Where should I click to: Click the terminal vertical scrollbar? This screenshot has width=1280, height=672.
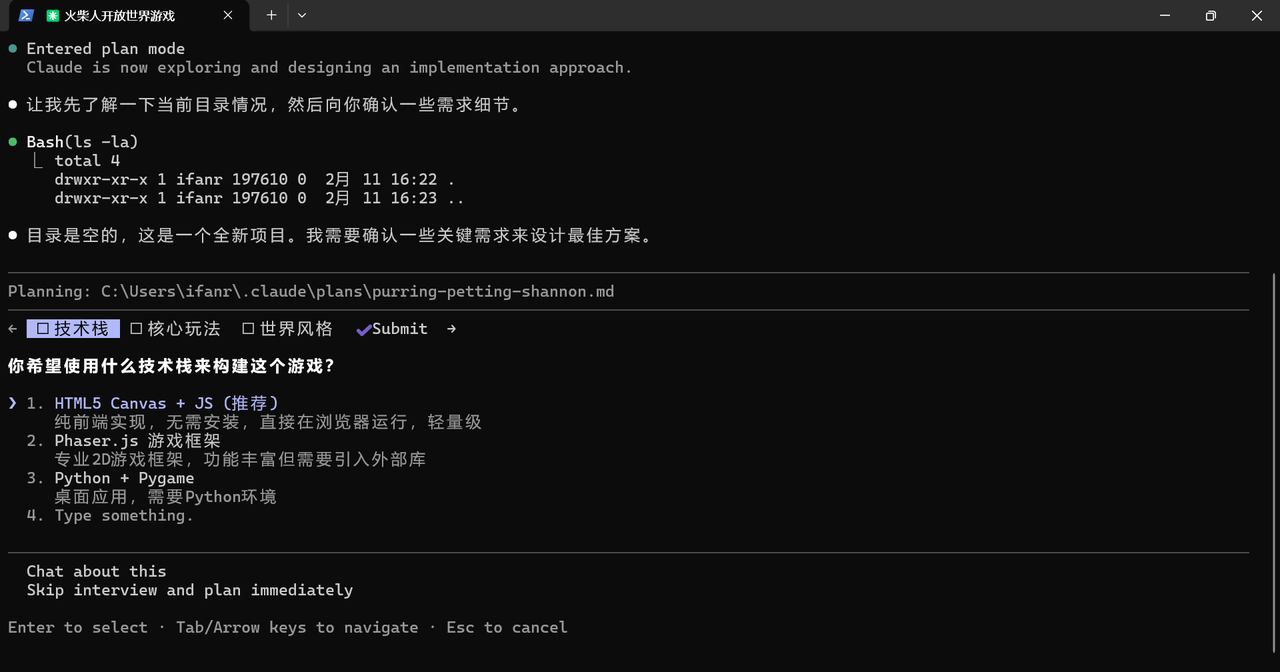(x=1273, y=400)
